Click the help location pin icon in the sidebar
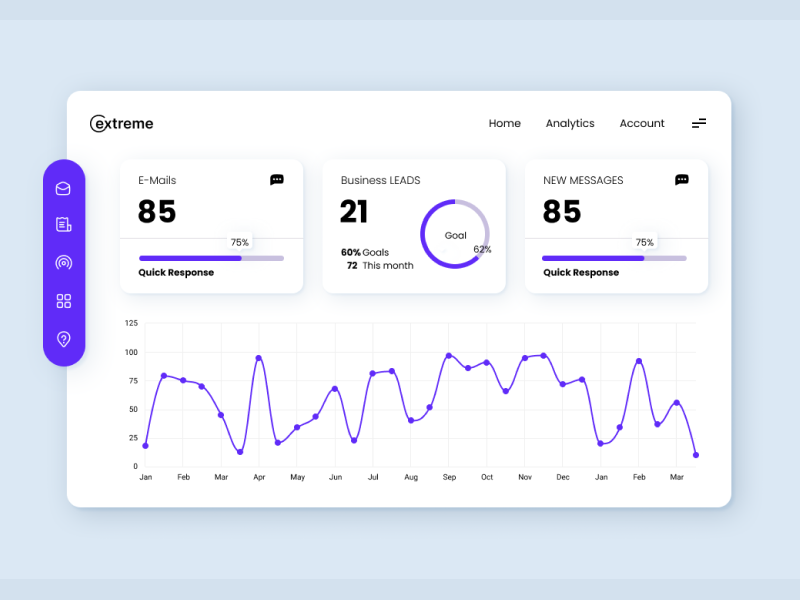The height and width of the screenshot is (600, 800). click(x=63, y=339)
